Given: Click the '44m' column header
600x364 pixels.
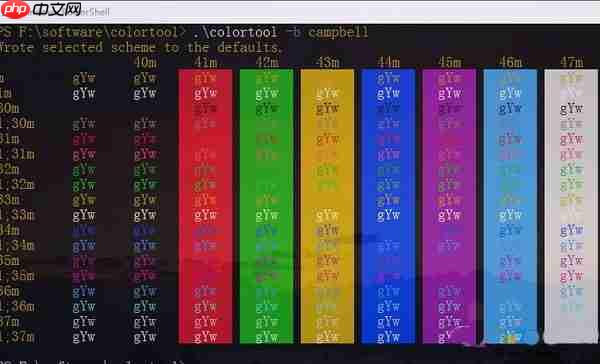Looking at the screenshot, I should 388,62.
